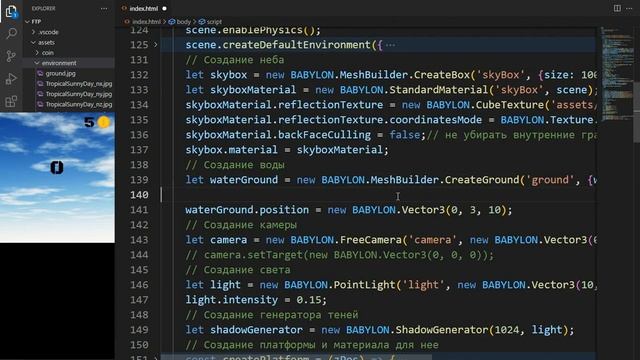
Task: Open the Source Control view
Action: [11, 56]
